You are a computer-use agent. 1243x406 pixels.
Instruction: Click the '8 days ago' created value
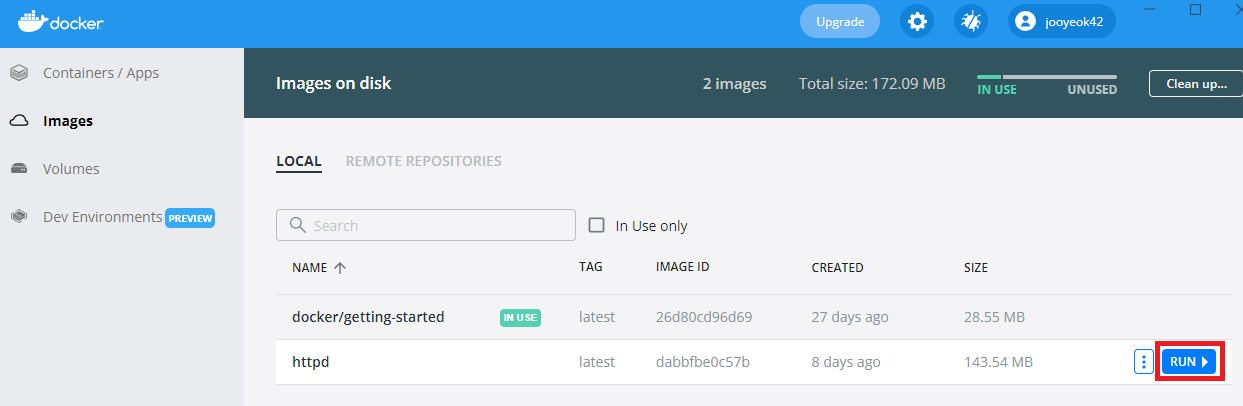click(x=846, y=362)
